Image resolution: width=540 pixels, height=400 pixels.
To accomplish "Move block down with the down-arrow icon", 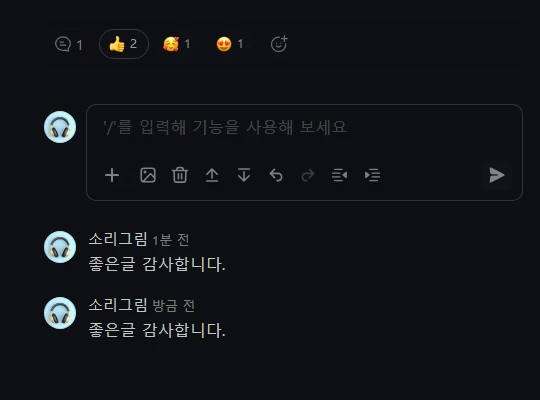I will [x=244, y=175].
